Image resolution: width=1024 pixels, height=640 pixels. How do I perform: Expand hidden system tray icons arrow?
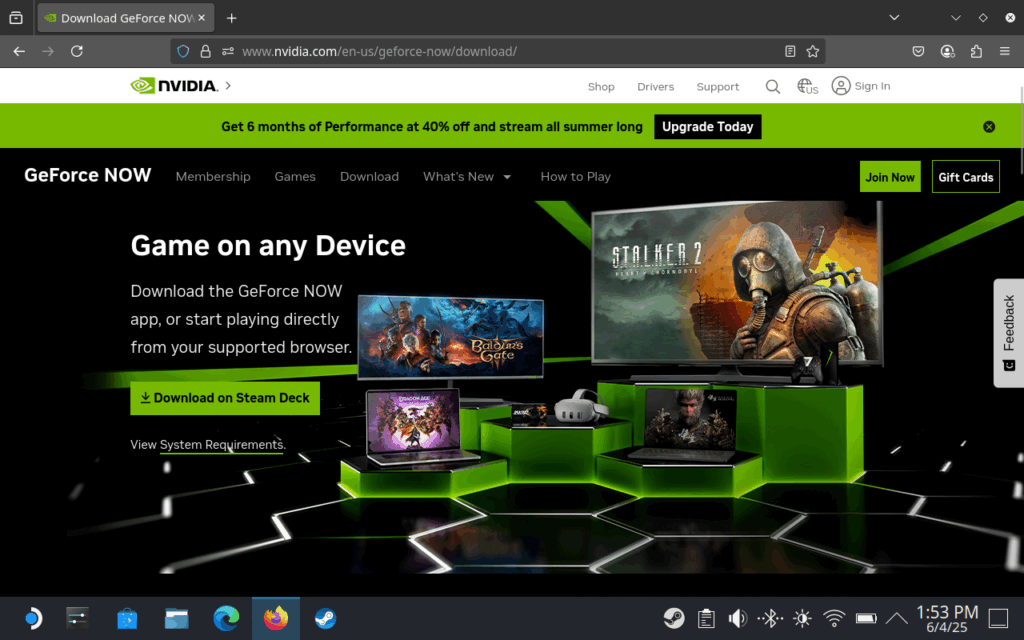pyautogui.click(x=897, y=618)
